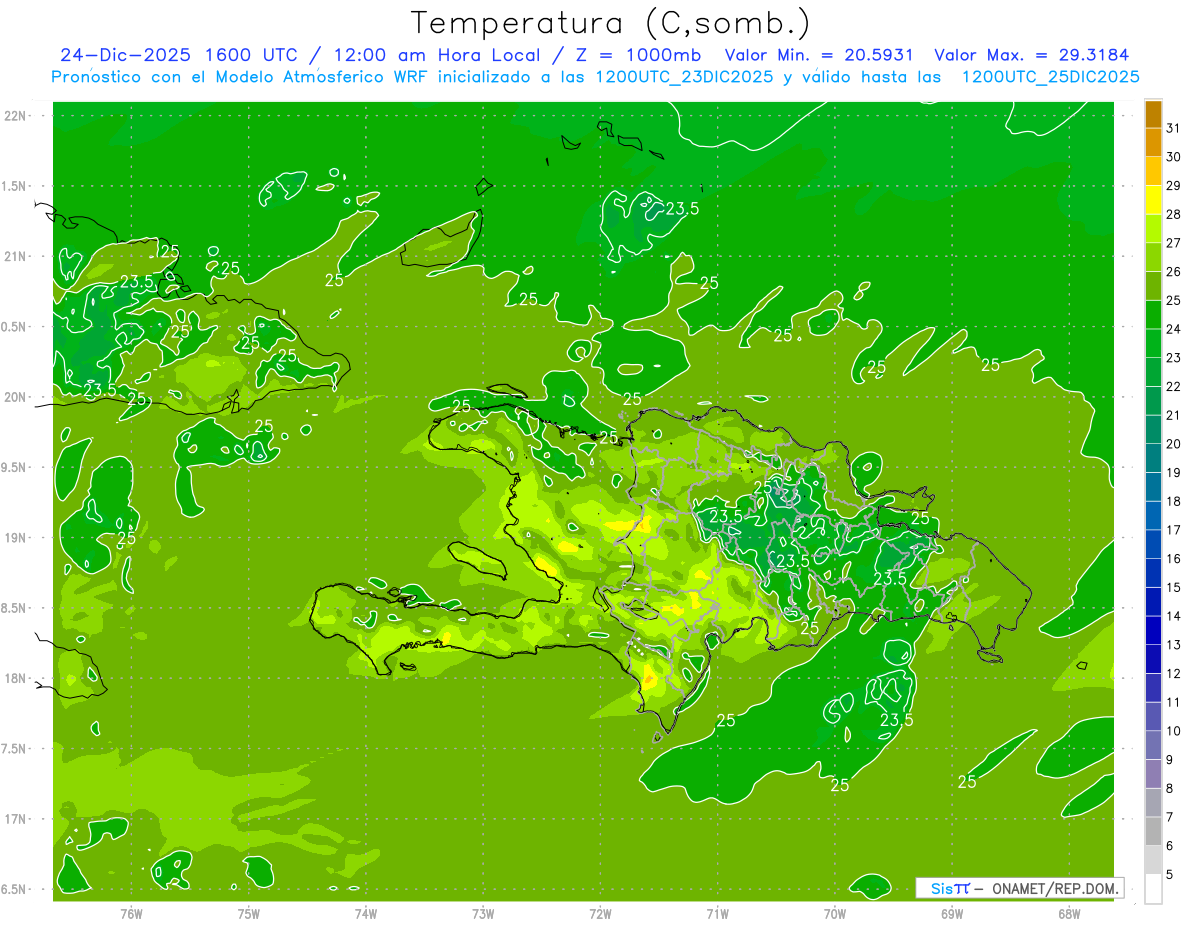Click the orange legend swatch between 30 and 31
The width and height of the screenshot is (1200, 927).
1153,143
